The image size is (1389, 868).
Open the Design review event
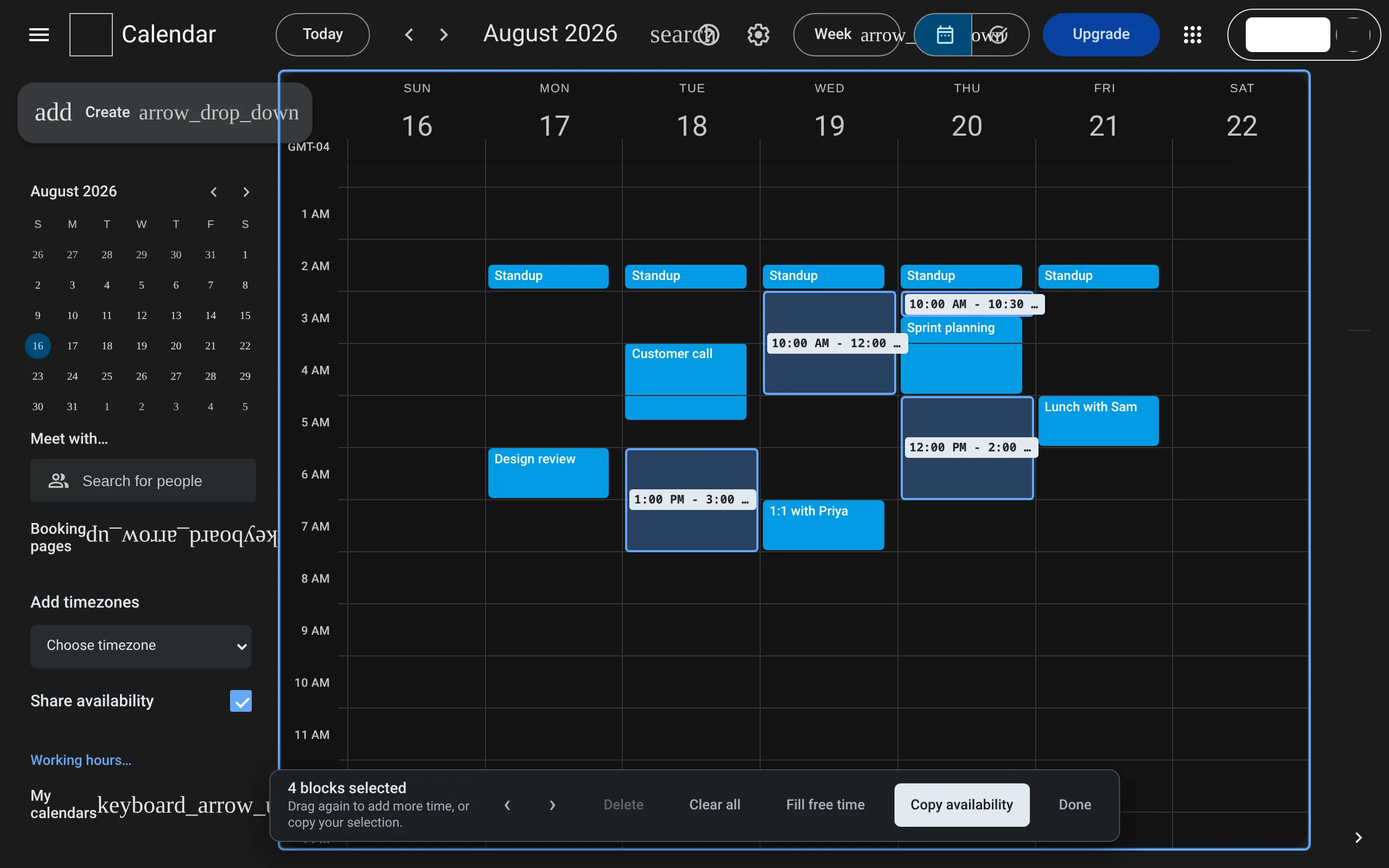click(x=548, y=473)
